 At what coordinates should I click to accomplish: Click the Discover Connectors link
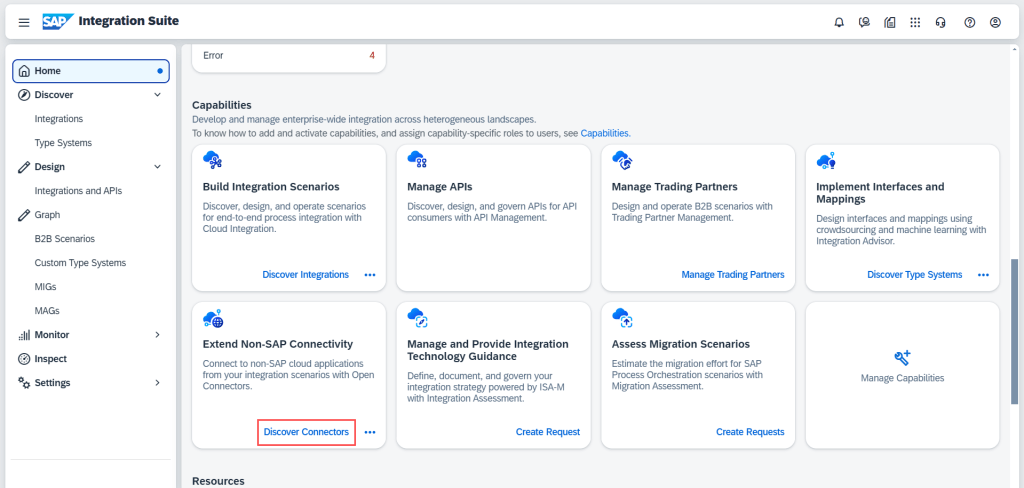pyautogui.click(x=306, y=432)
